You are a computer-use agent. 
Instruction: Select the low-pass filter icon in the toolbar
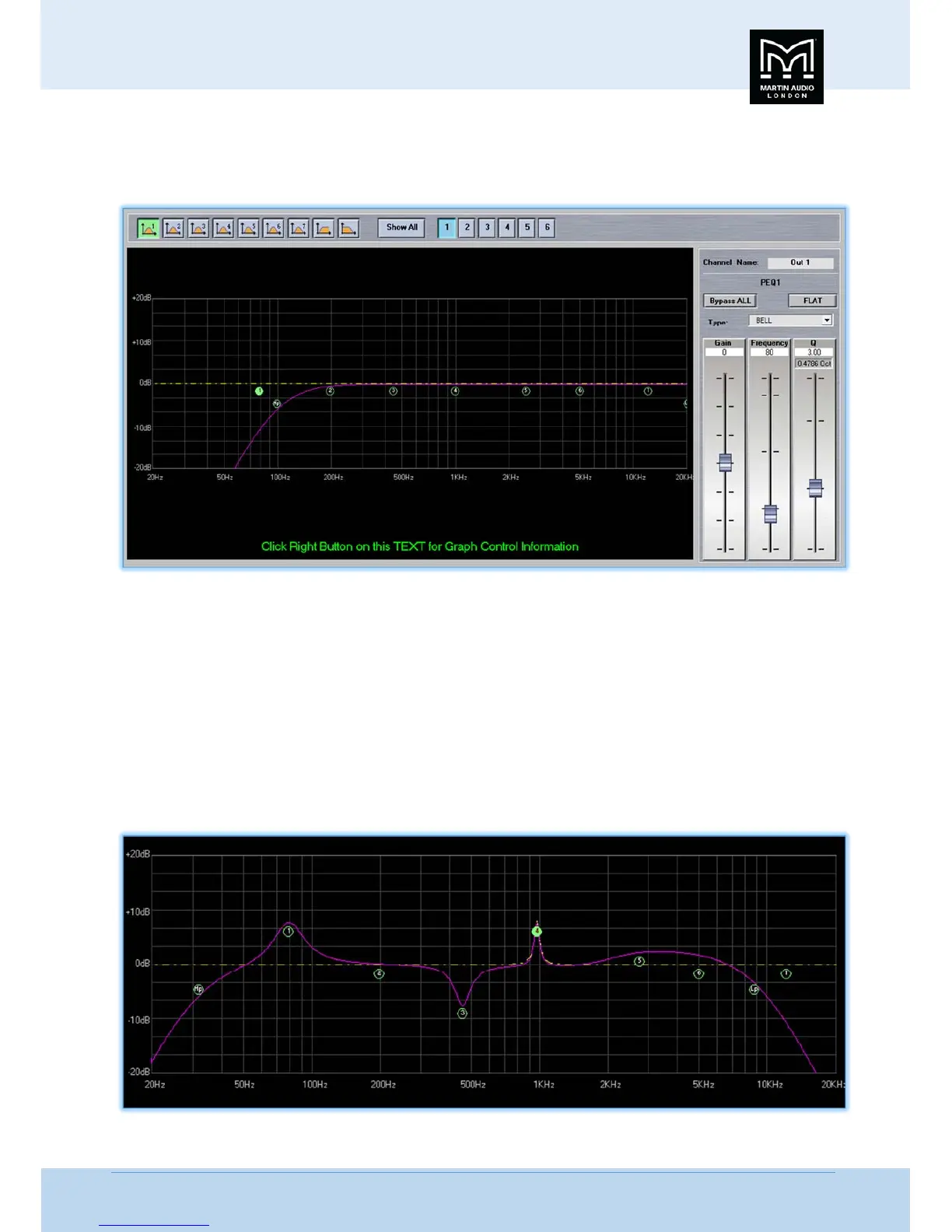348,228
